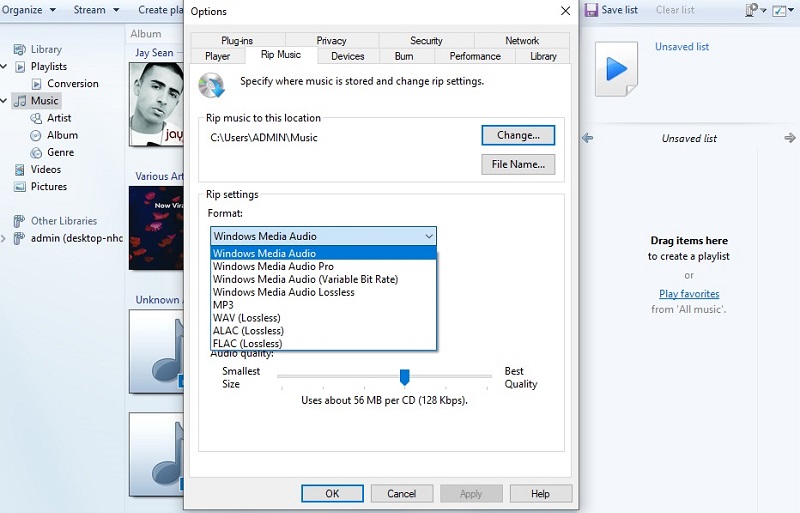Click the Unsaved list title link
800x513 pixels.
point(682,46)
